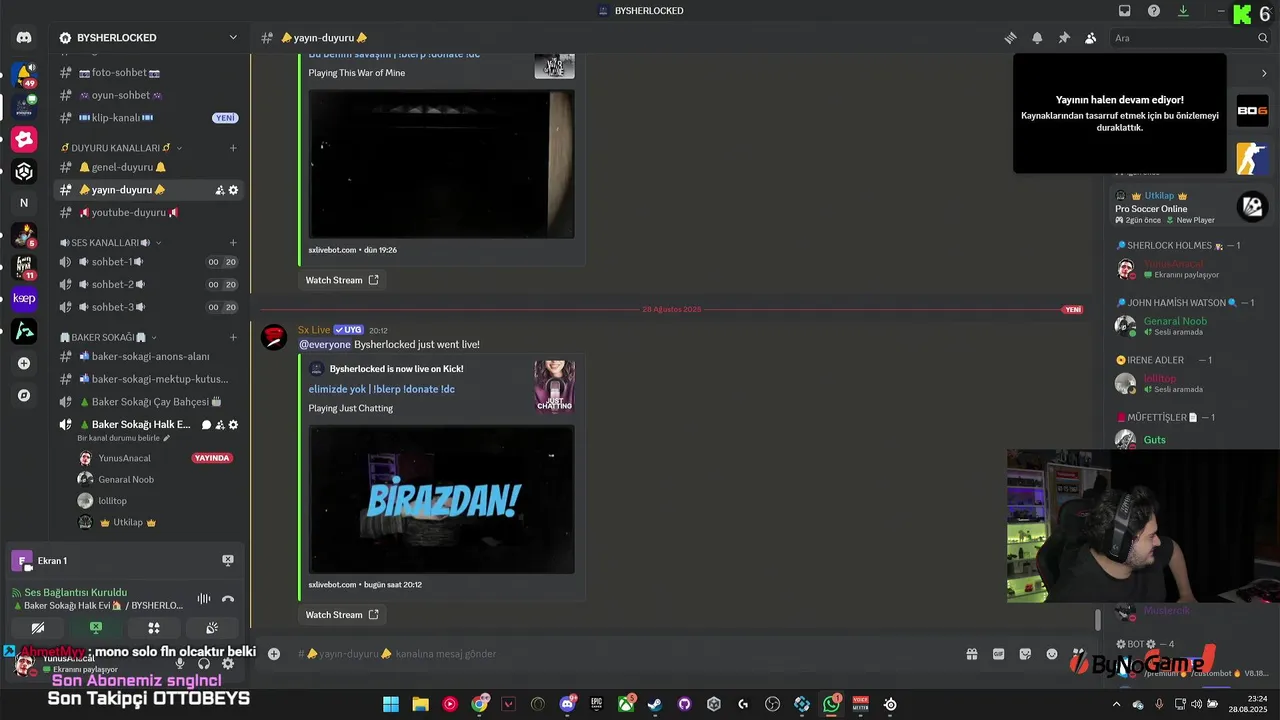Open the klip-kanalı channel
The width and height of the screenshot is (1280, 720).
point(148,118)
